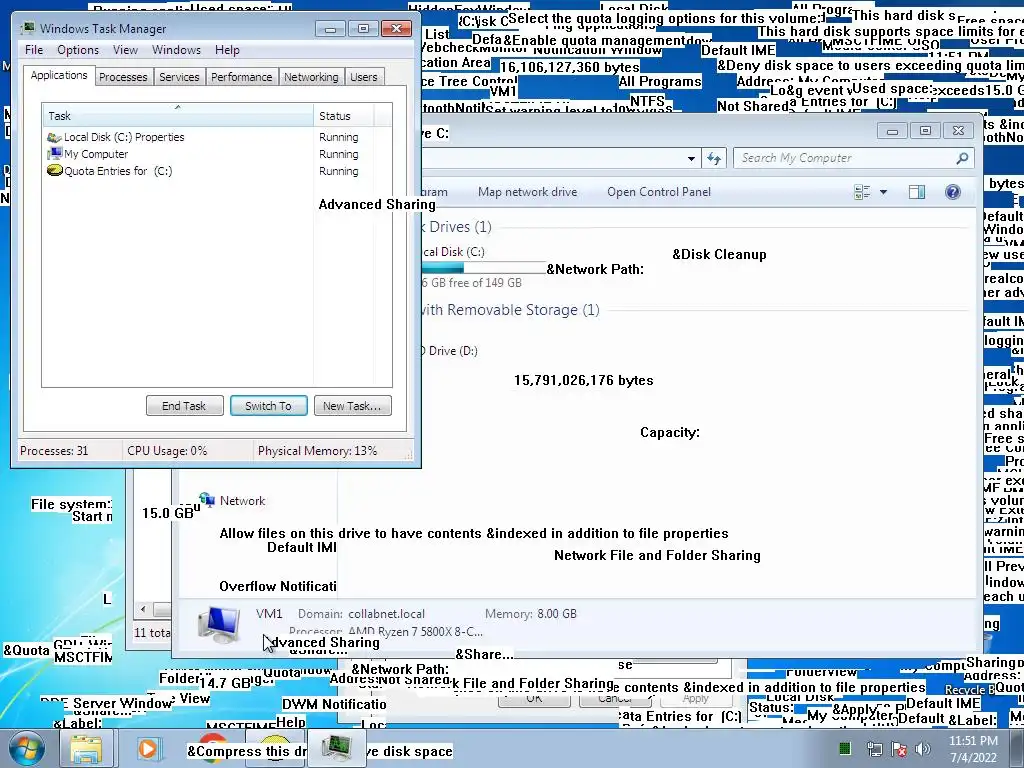
Task: Click the Local Disk (C:) usage bar
Action: 483,268
